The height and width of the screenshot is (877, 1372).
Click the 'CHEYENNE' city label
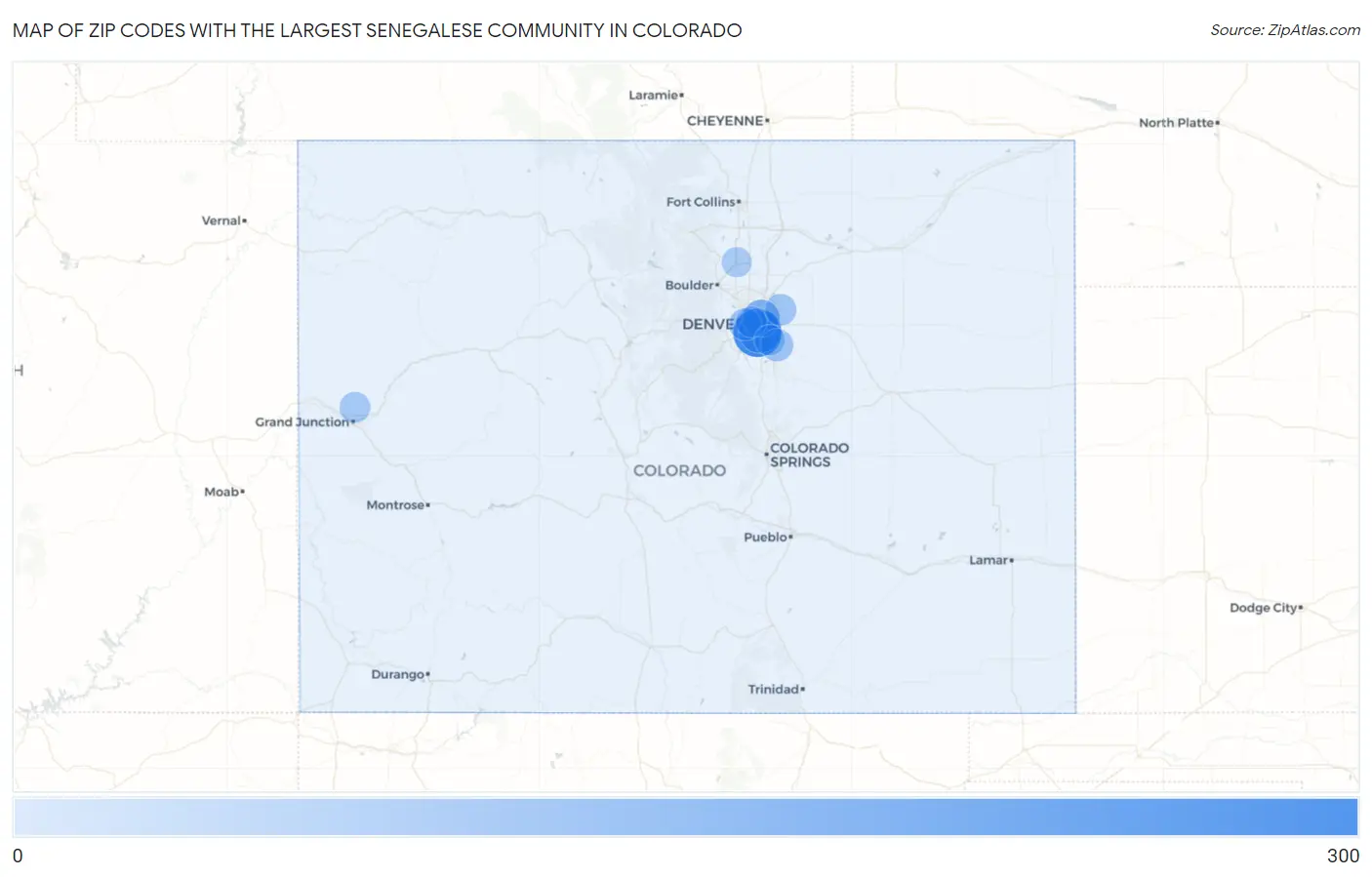(x=725, y=121)
